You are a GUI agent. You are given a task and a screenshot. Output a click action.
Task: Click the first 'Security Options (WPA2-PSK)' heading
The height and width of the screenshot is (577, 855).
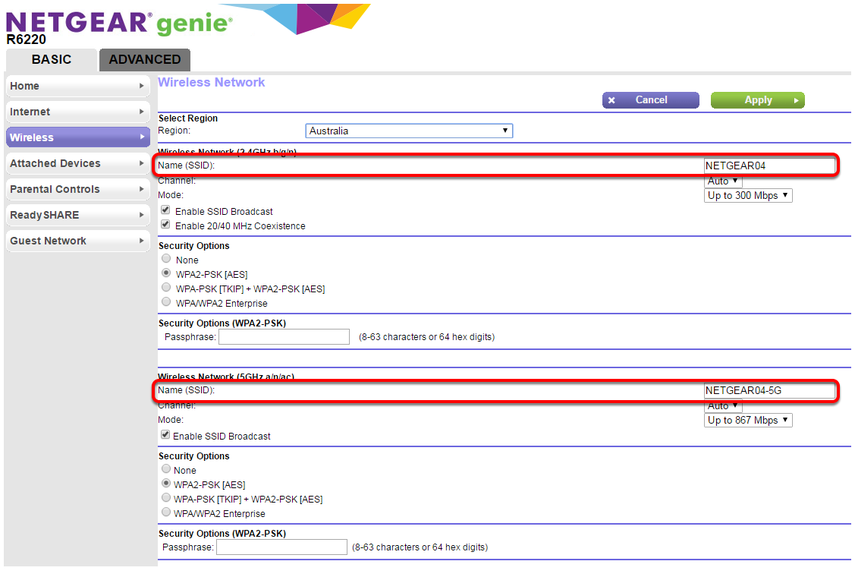point(222,323)
